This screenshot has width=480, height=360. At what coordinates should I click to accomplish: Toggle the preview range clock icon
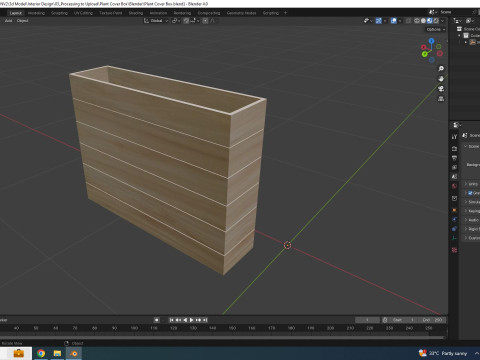click(385, 320)
